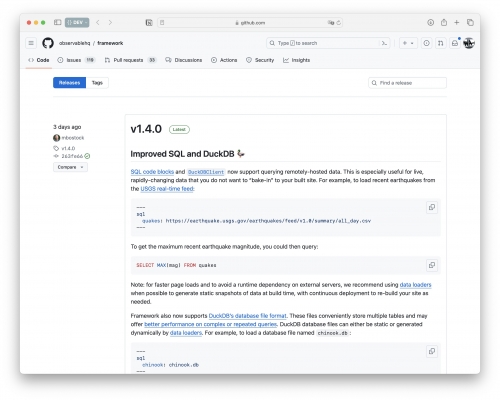Add a new Safari tab
The width and height of the screenshot is (500, 400).
(457, 22)
